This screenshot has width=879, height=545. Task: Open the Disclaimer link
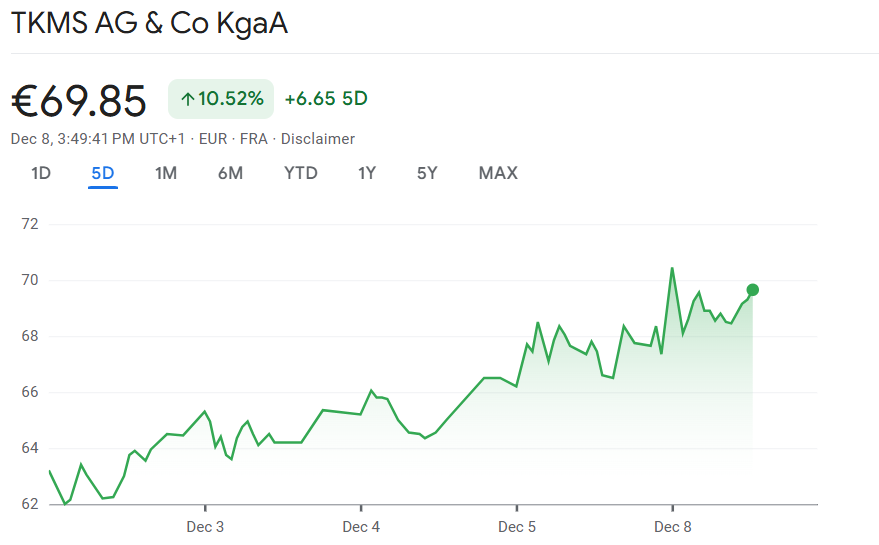318,139
